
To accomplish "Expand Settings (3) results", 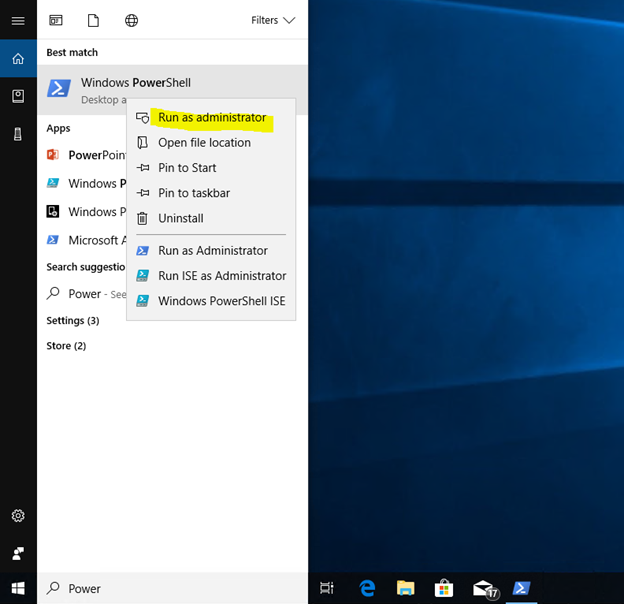I will 73,321.
